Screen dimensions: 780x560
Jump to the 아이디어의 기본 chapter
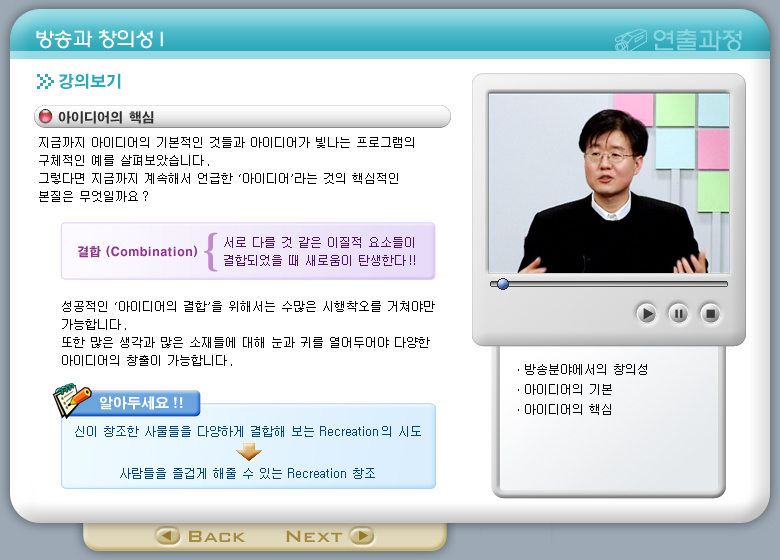pyautogui.click(x=567, y=389)
